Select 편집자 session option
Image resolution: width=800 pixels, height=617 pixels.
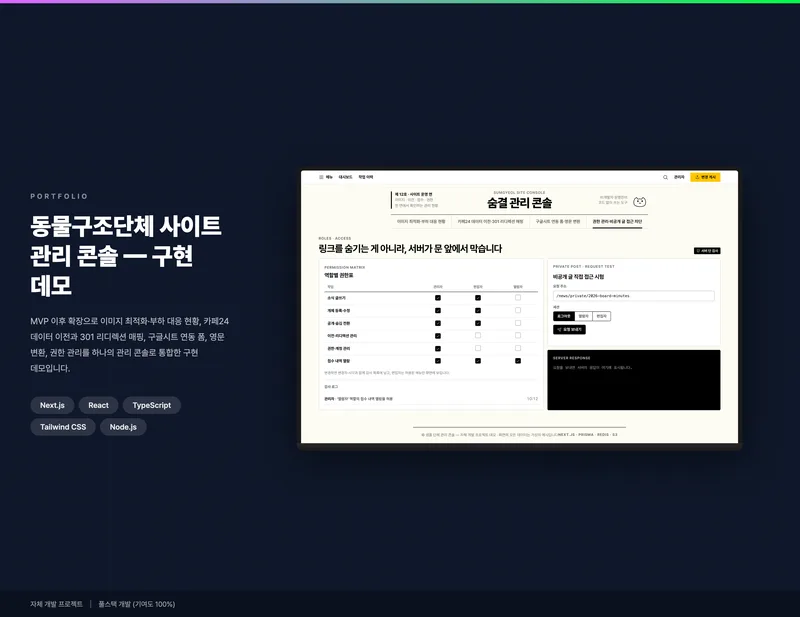pos(602,316)
